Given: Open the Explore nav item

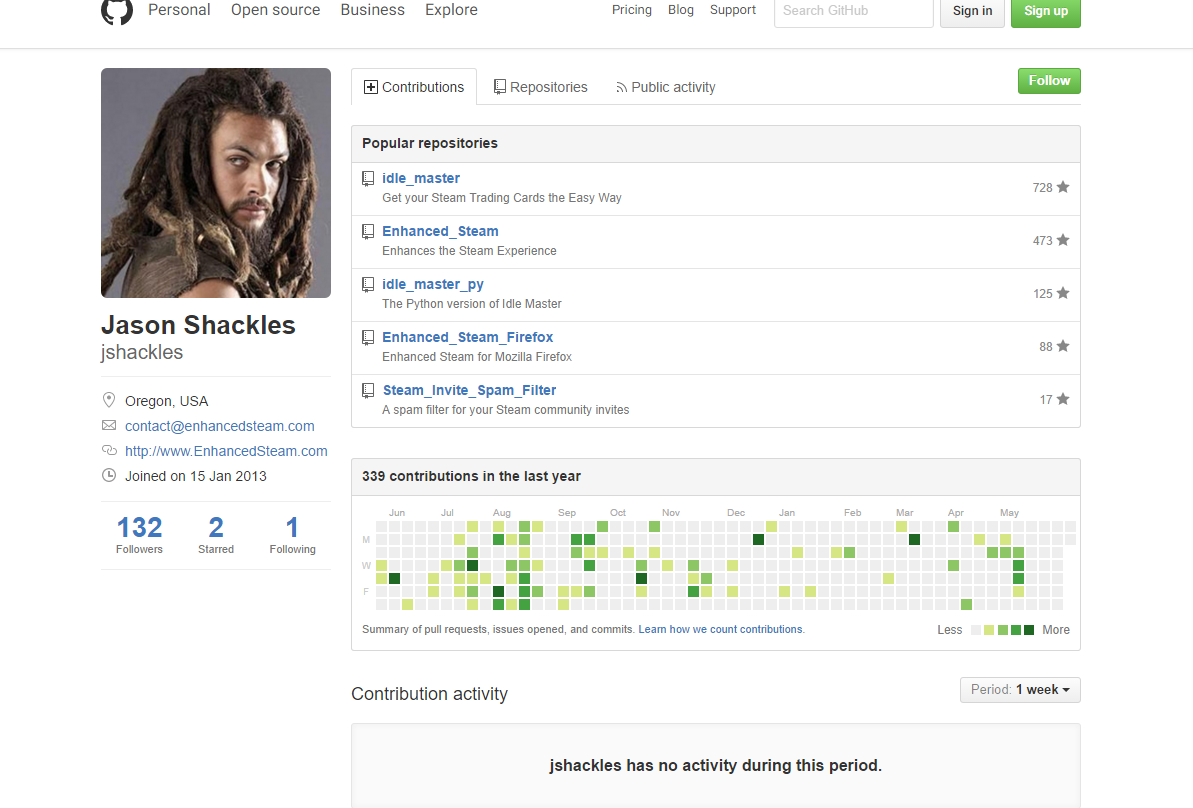Looking at the screenshot, I should [x=451, y=10].
